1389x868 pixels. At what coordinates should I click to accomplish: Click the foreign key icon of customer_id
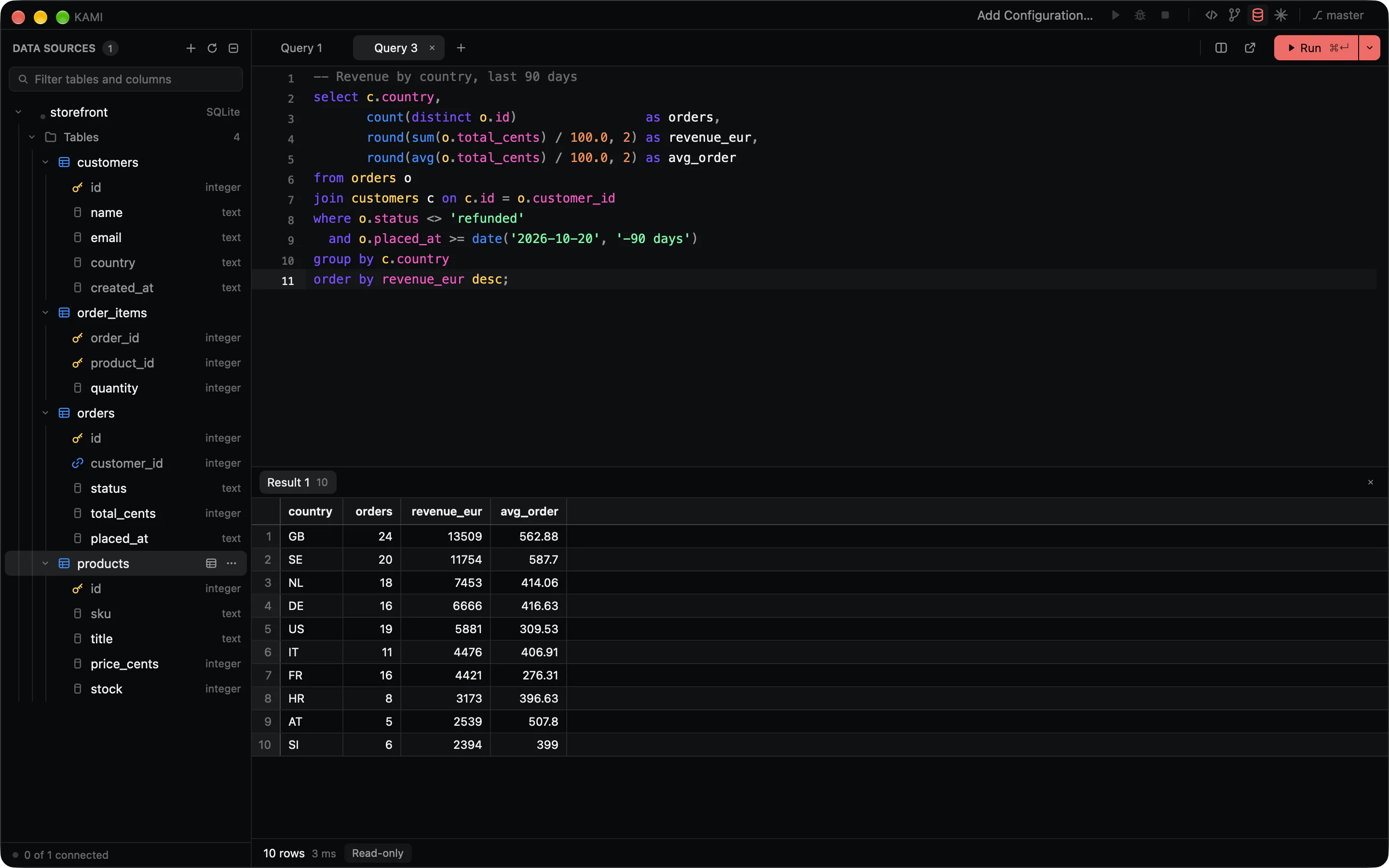[x=78, y=463]
